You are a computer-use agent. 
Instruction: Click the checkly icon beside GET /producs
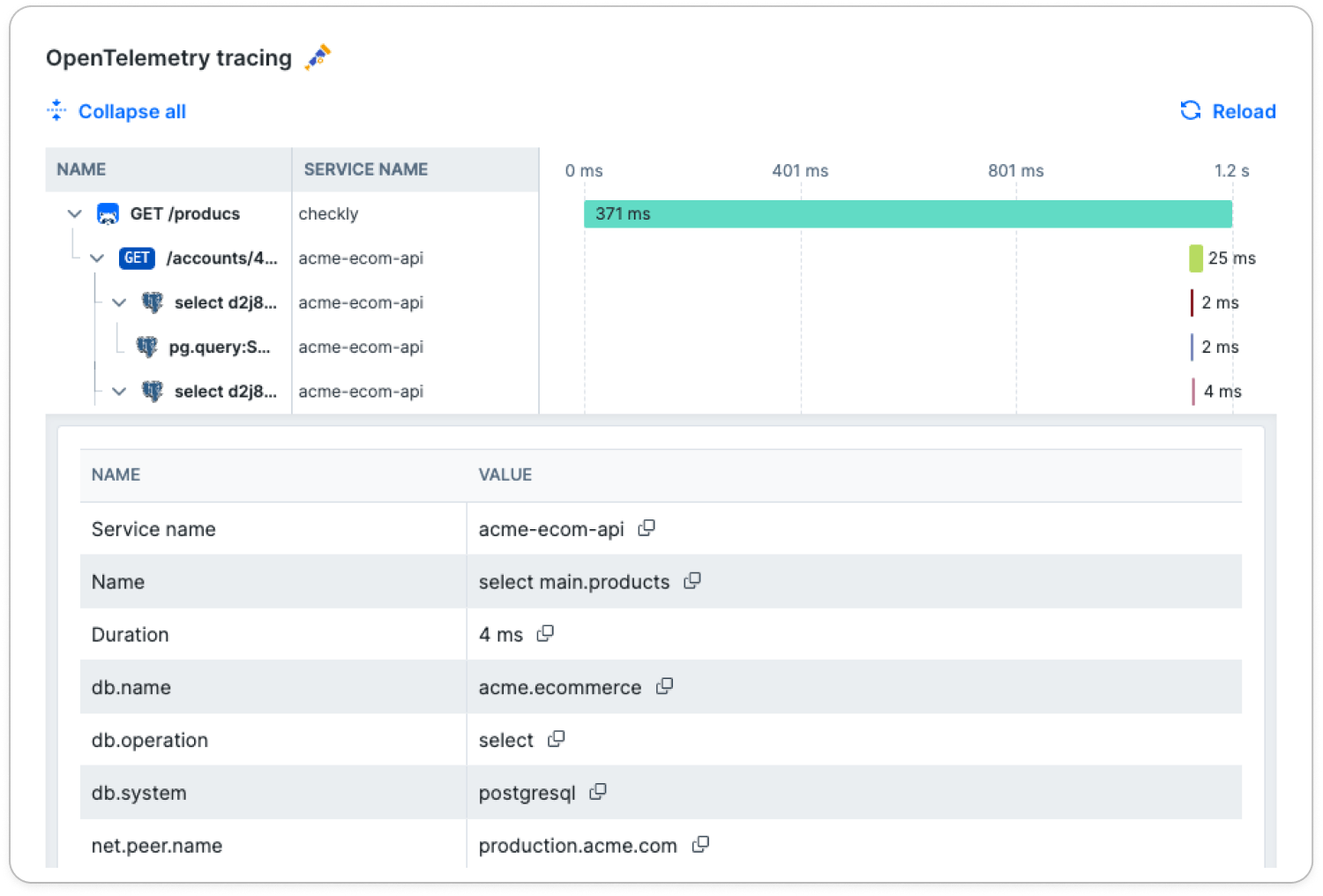point(108,213)
